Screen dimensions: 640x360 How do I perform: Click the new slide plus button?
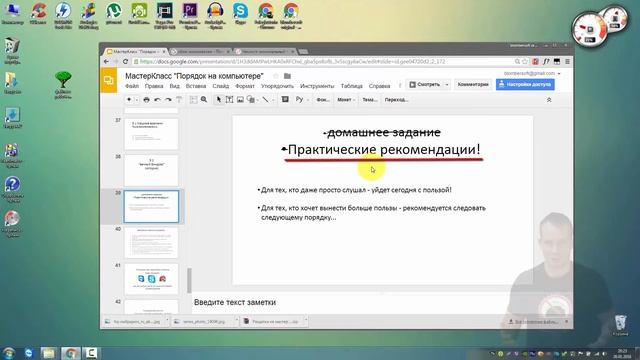(129, 100)
